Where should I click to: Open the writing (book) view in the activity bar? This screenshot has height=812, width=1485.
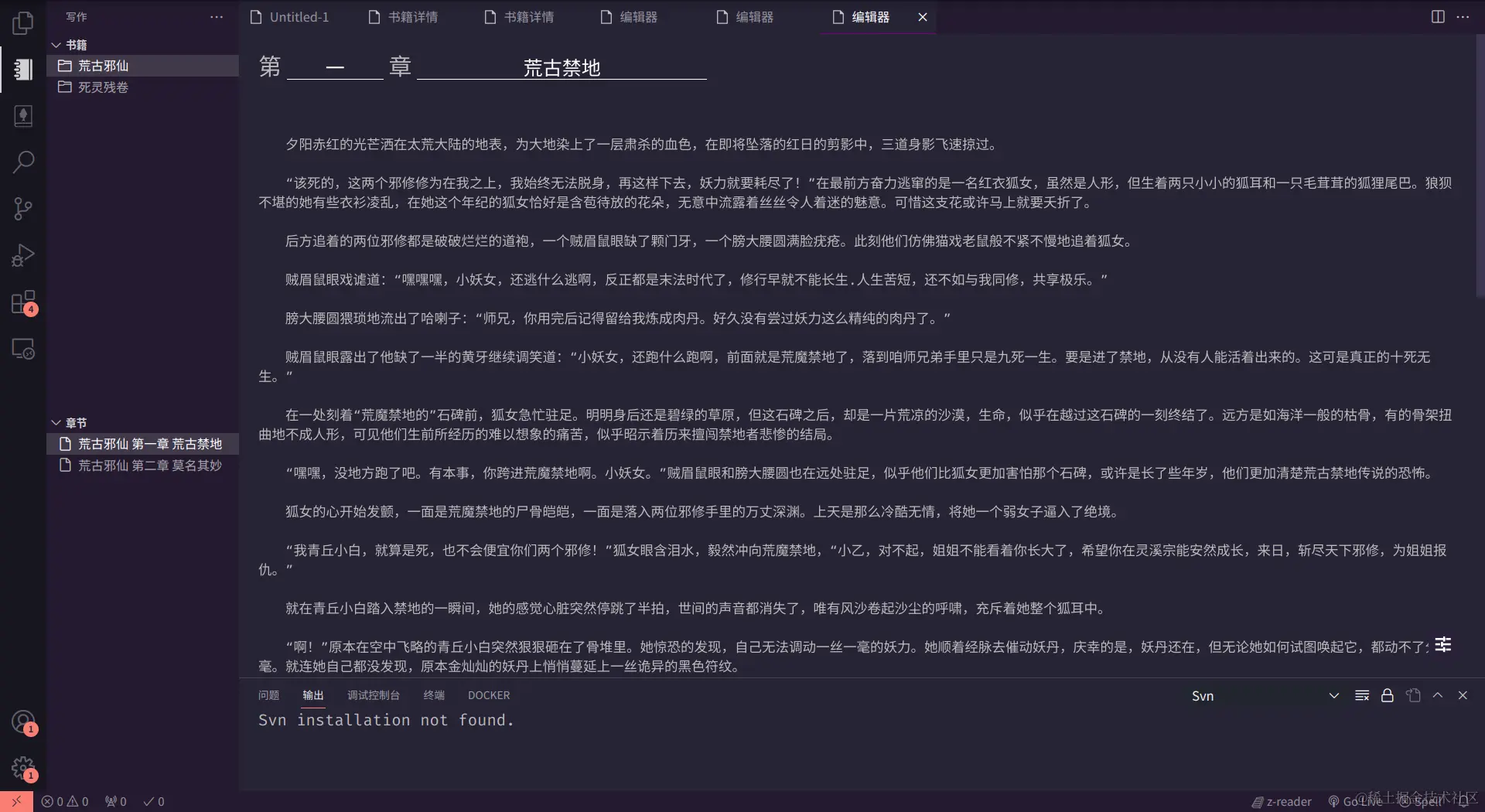pos(23,70)
